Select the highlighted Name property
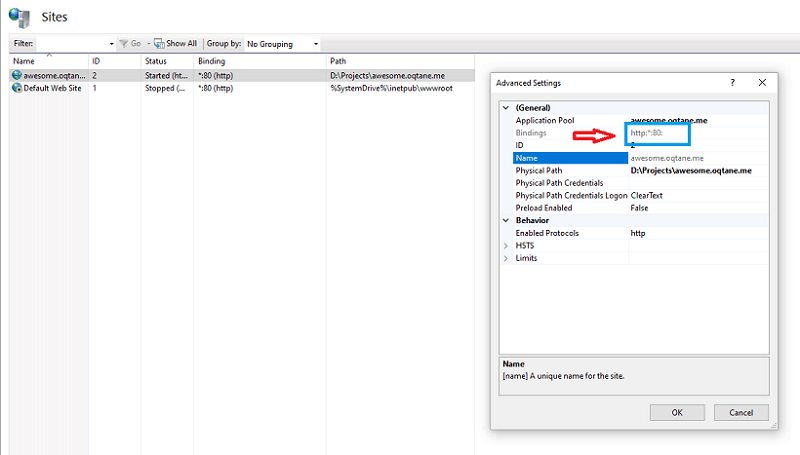The image size is (800, 455). pos(570,158)
